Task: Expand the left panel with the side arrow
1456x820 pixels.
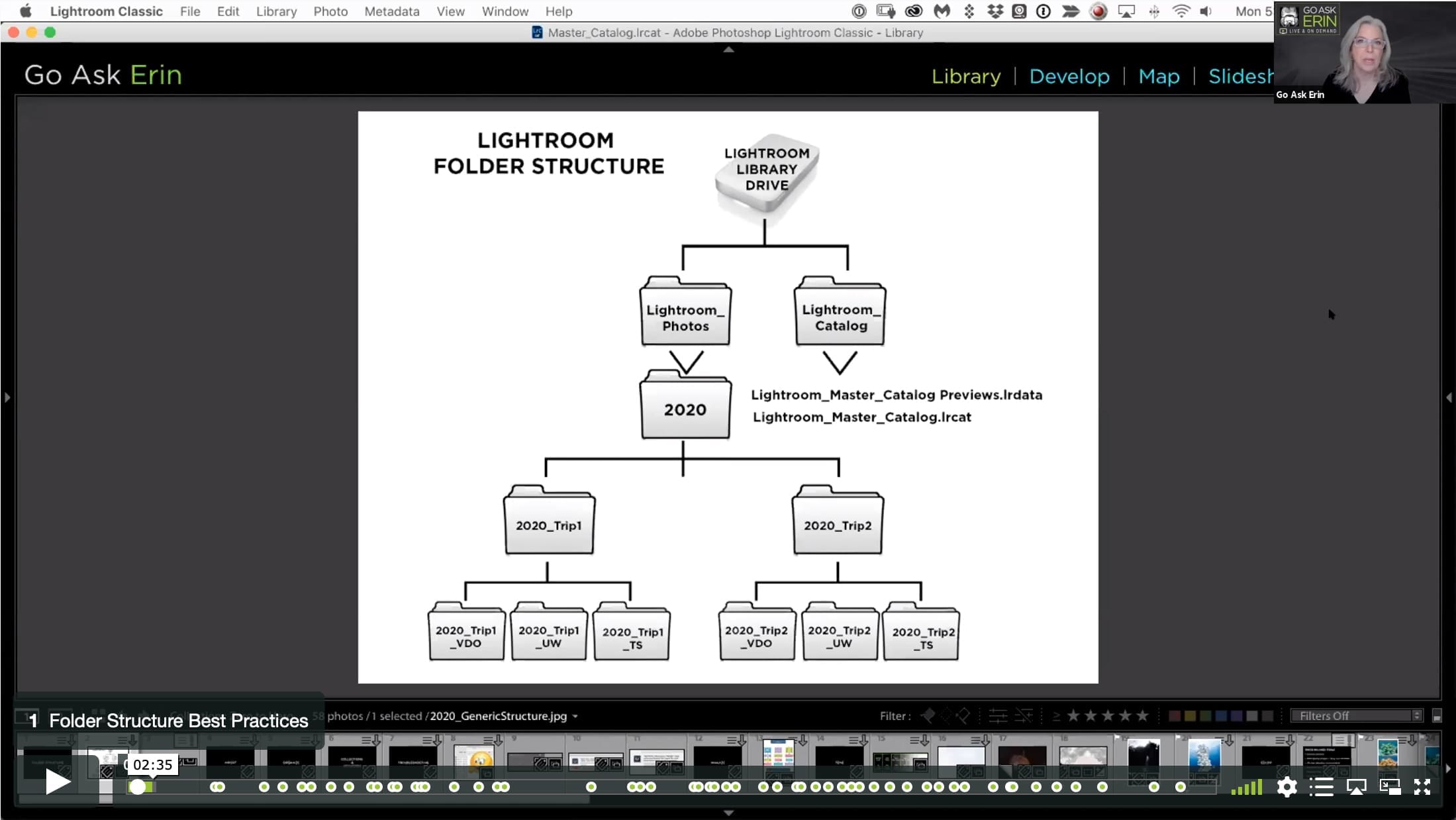Action: coord(7,397)
